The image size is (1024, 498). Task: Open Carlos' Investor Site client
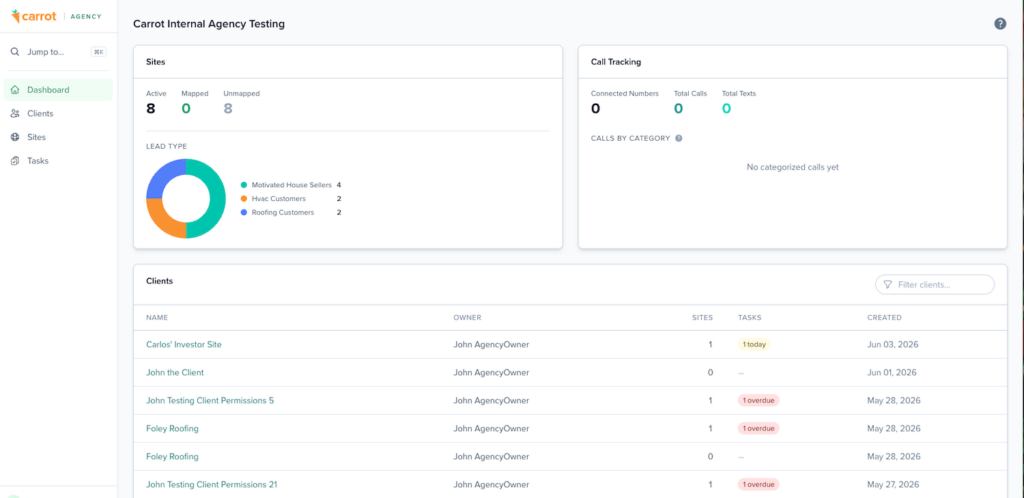coord(184,345)
